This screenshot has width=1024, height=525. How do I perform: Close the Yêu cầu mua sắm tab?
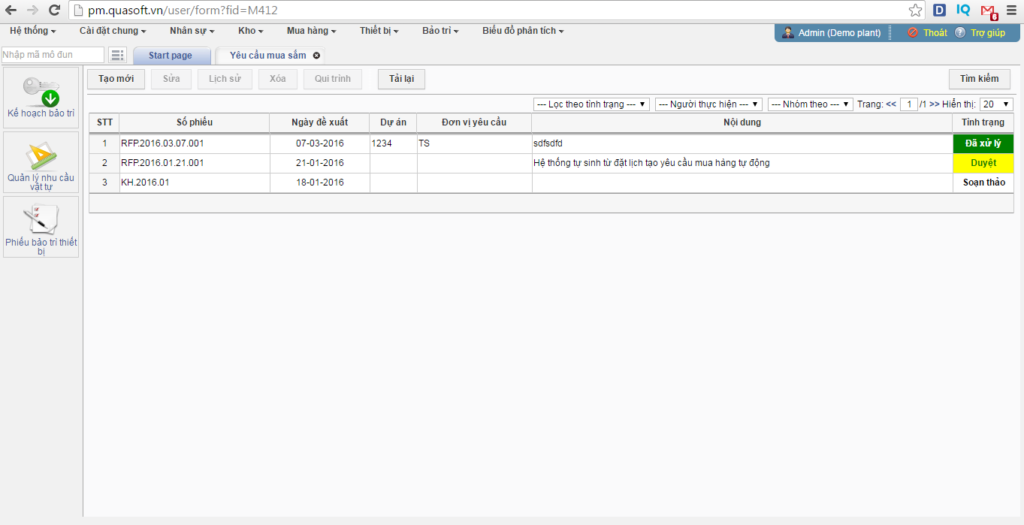pos(317,56)
